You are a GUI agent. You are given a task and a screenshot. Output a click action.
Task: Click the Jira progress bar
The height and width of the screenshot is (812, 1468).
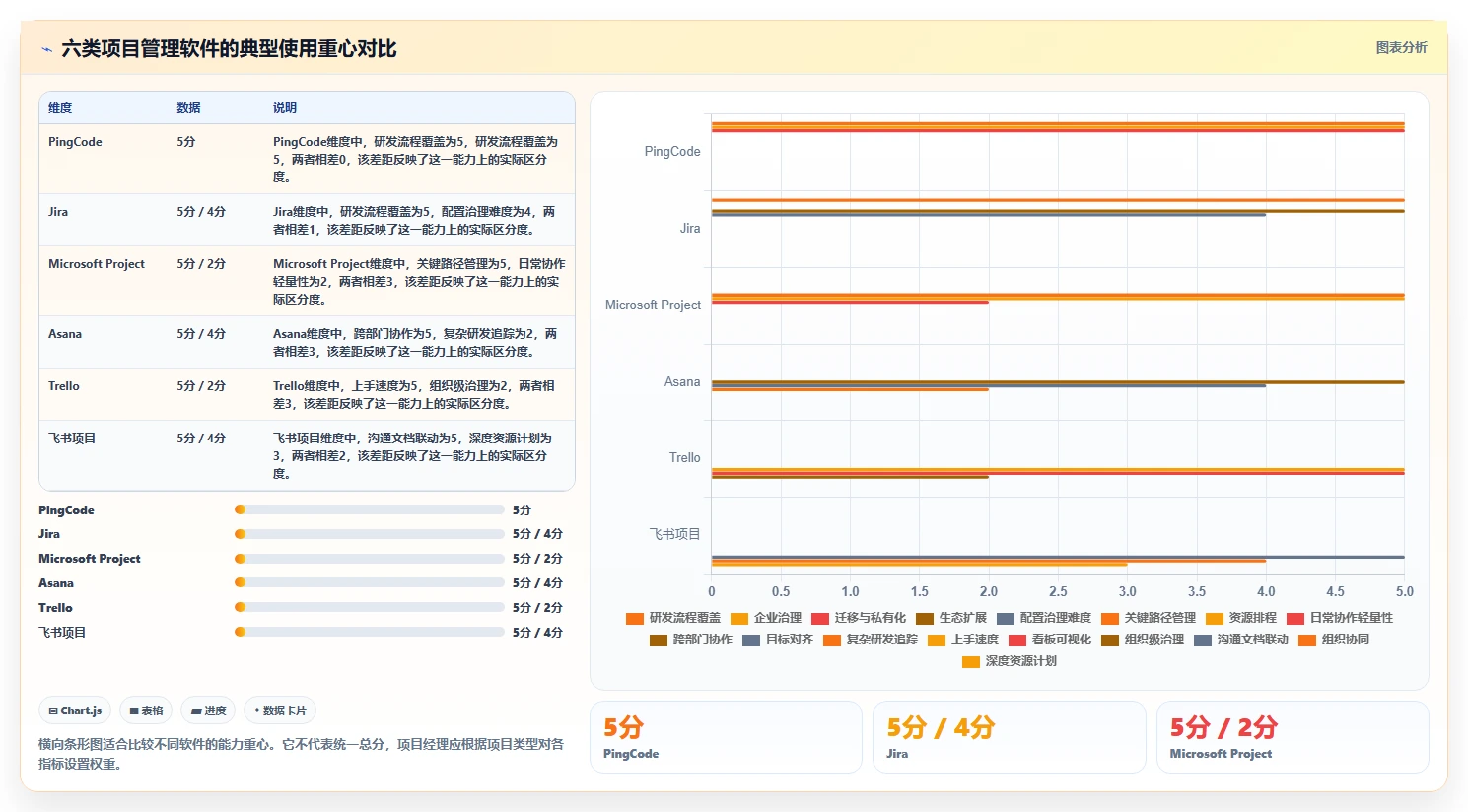pos(370,534)
